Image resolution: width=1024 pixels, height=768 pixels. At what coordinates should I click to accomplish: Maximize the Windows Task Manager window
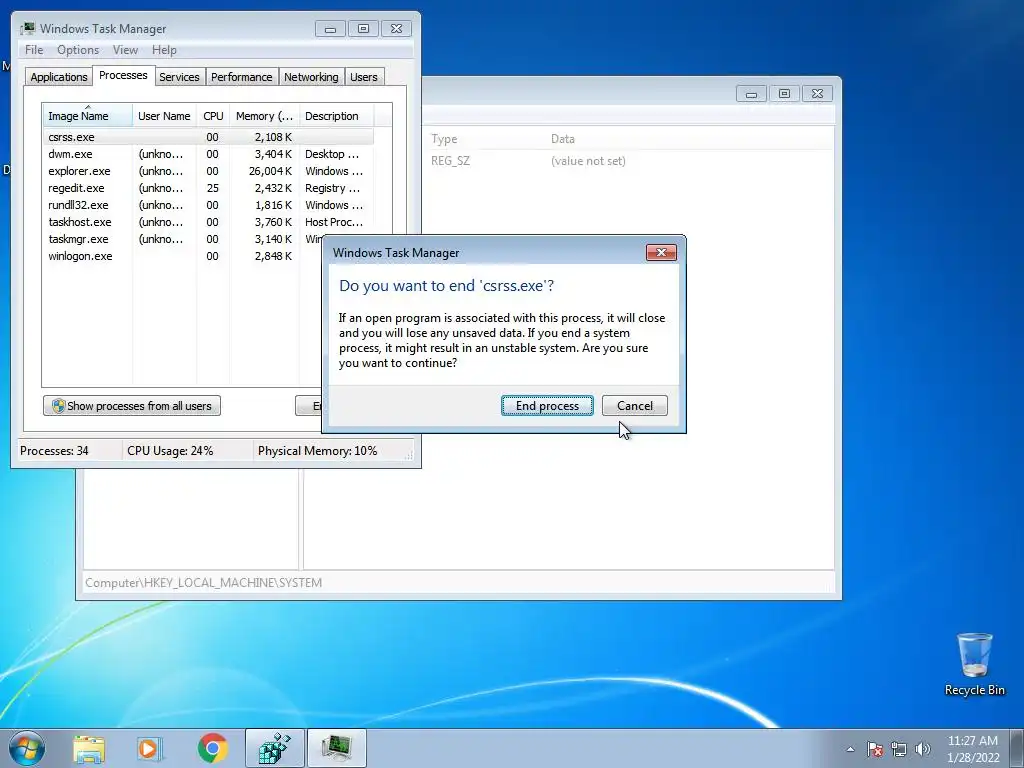[x=363, y=29]
